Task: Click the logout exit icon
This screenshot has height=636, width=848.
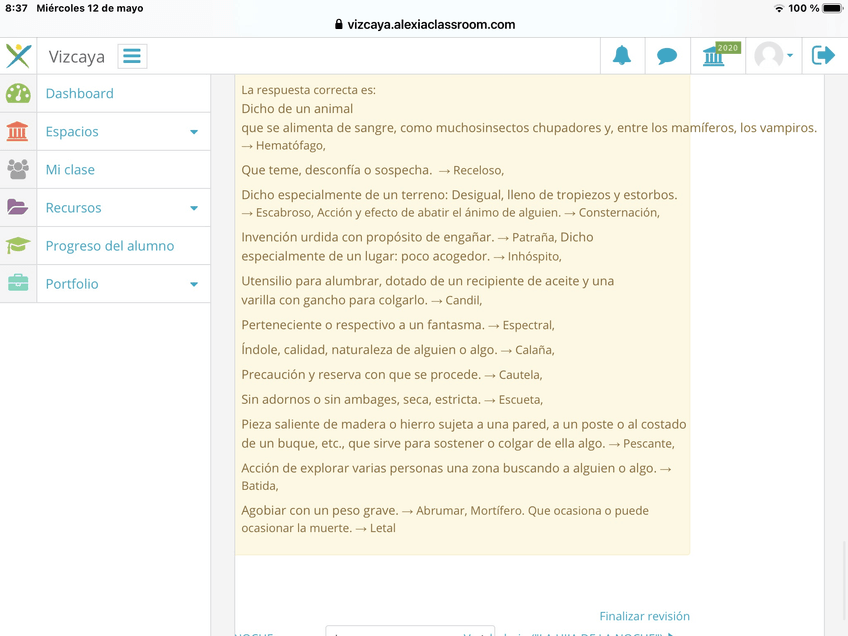Action: (x=823, y=55)
